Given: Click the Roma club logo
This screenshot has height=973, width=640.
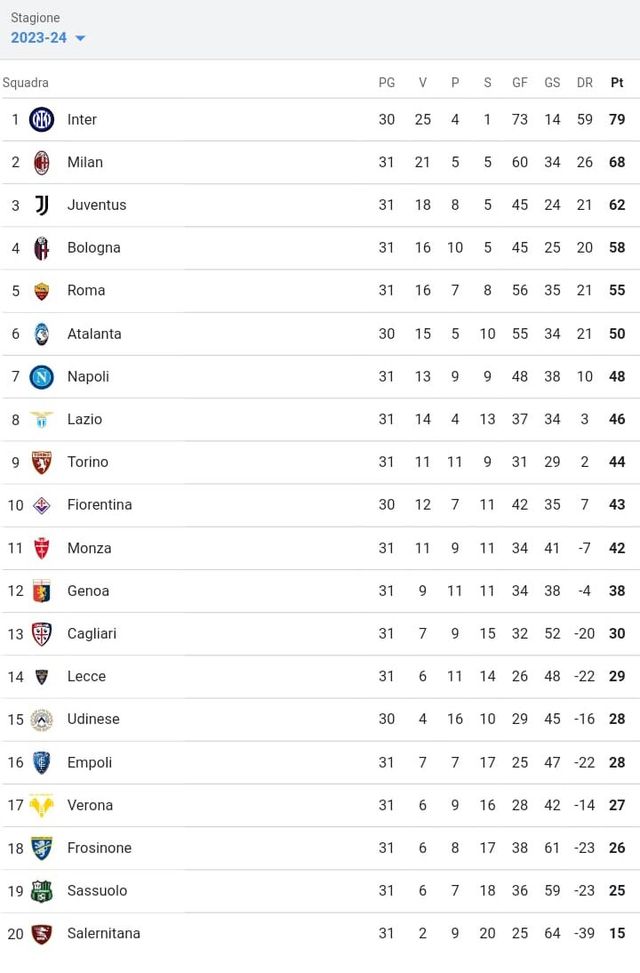Looking at the screenshot, I should 42,290.
